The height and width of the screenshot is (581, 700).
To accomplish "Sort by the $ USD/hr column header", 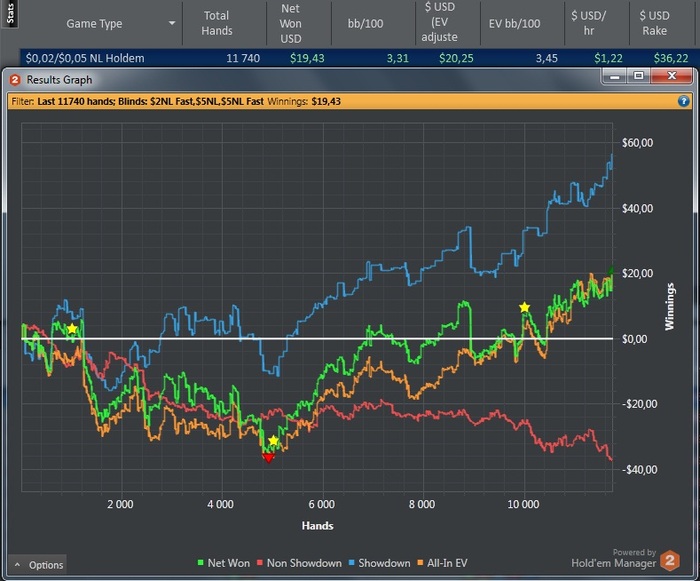I will (588, 23).
